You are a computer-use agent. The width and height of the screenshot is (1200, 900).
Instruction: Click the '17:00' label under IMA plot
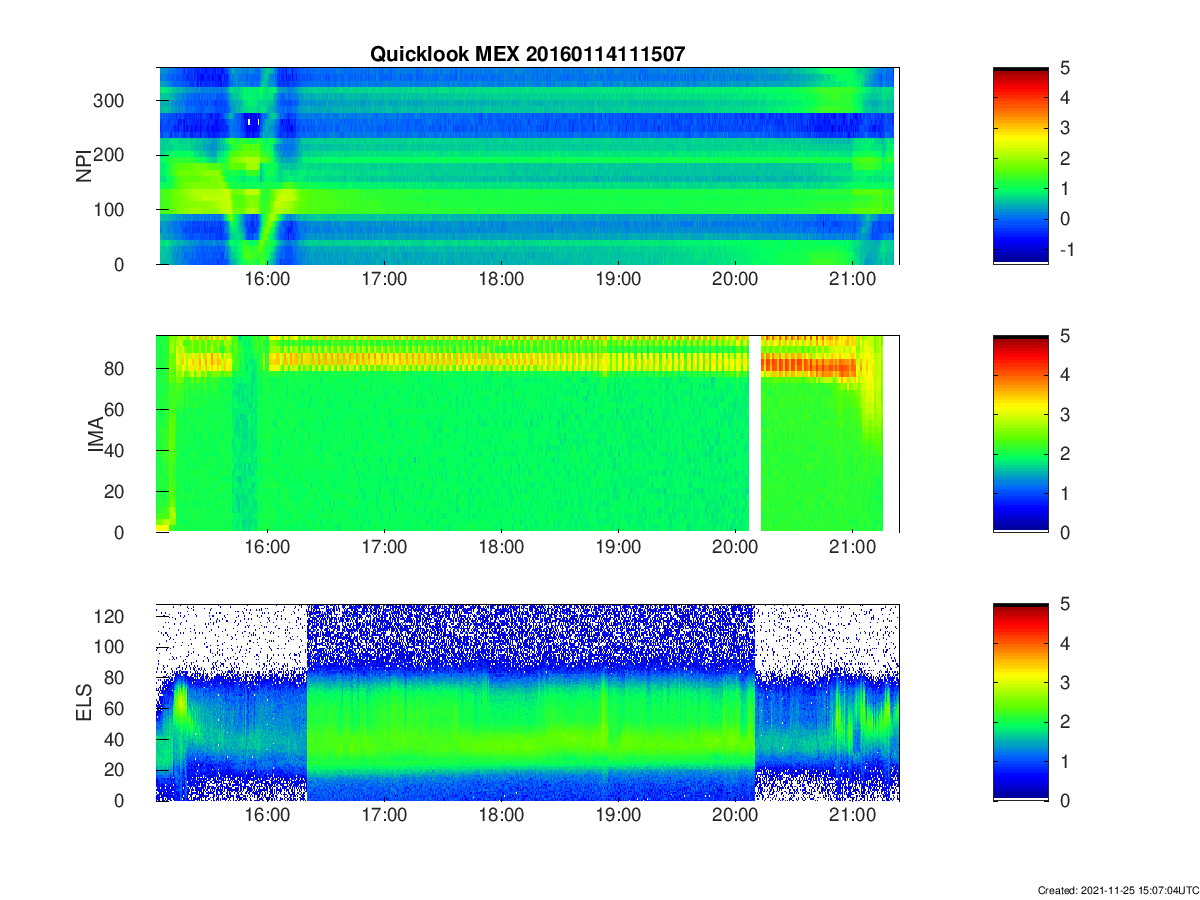pyautogui.click(x=384, y=549)
